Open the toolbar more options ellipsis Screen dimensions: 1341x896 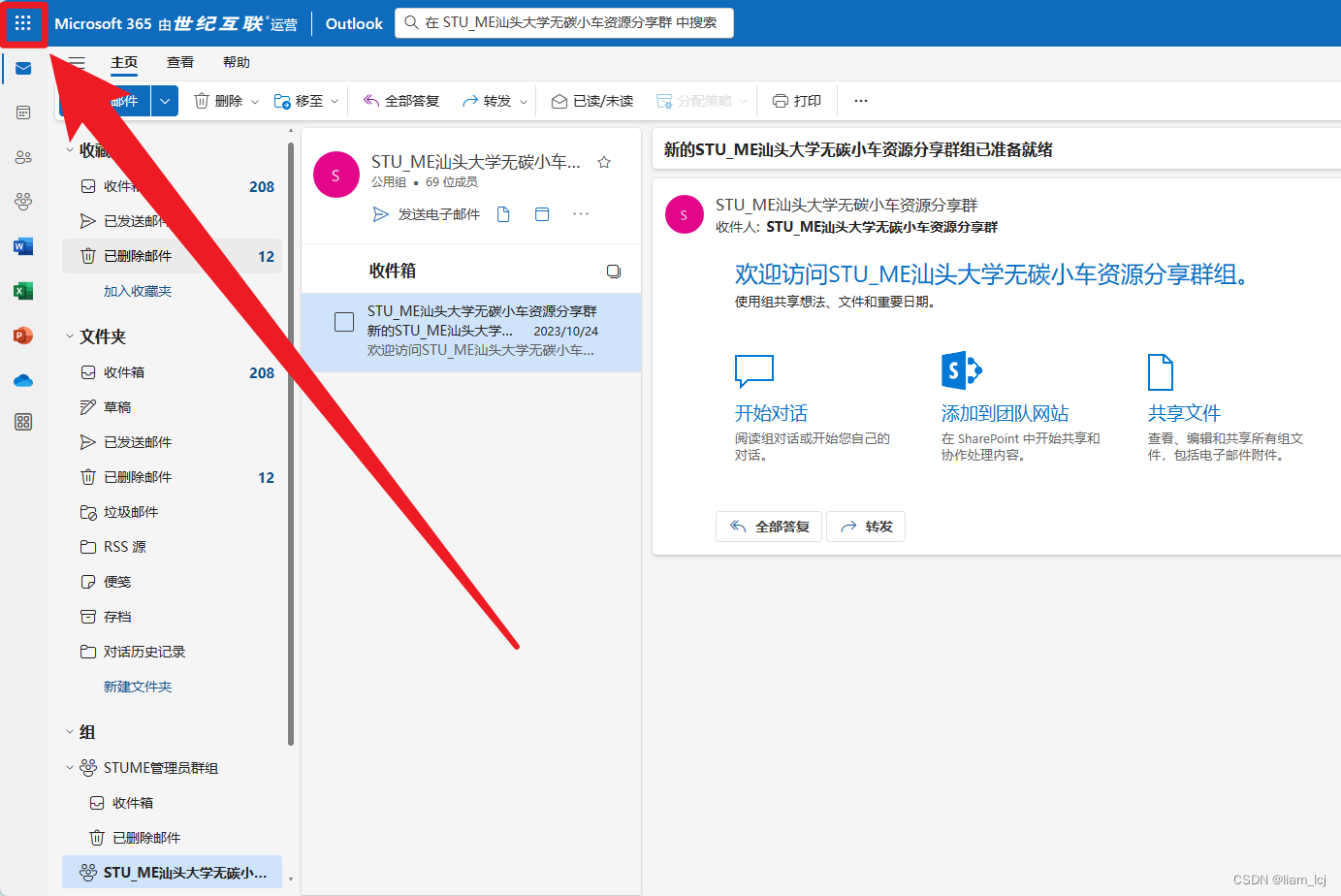pos(861,101)
